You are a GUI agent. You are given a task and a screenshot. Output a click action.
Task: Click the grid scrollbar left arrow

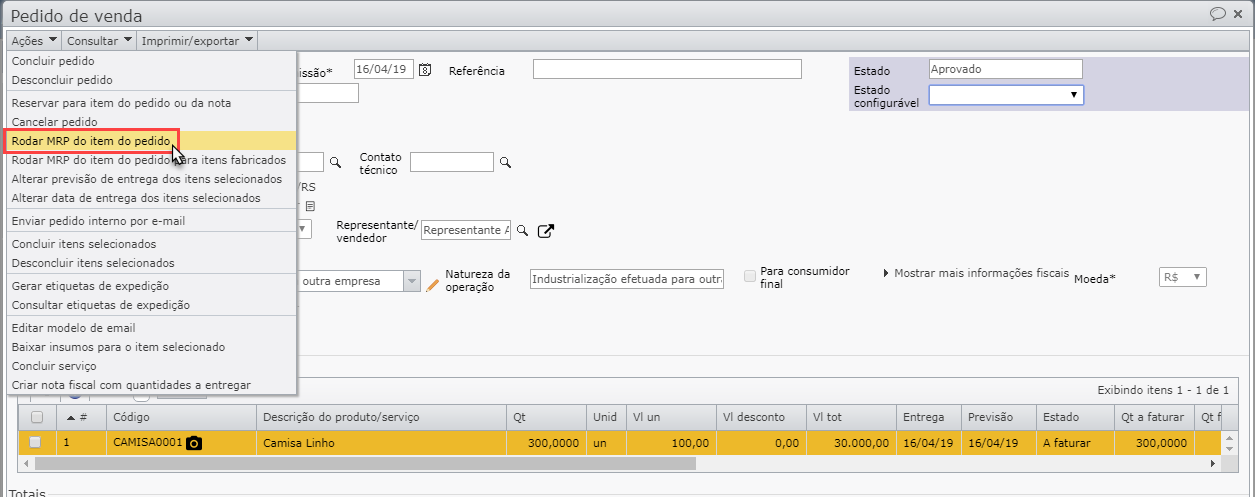pyautogui.click(x=27, y=465)
